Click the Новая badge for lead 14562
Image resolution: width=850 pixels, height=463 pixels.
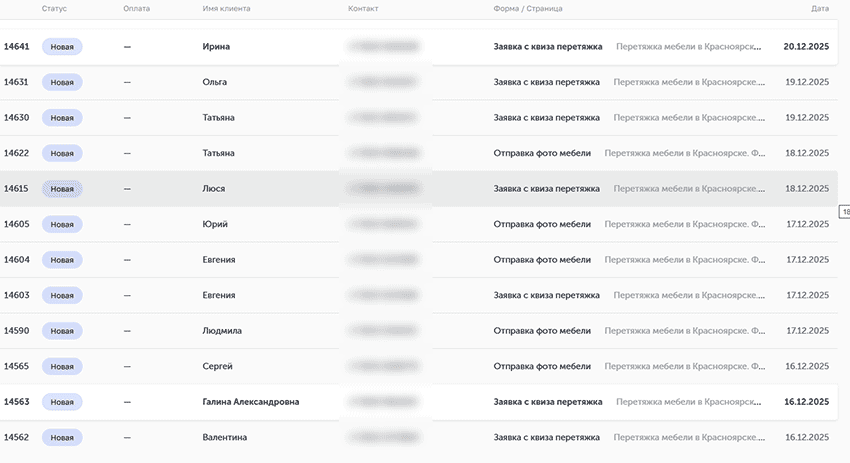click(x=62, y=437)
